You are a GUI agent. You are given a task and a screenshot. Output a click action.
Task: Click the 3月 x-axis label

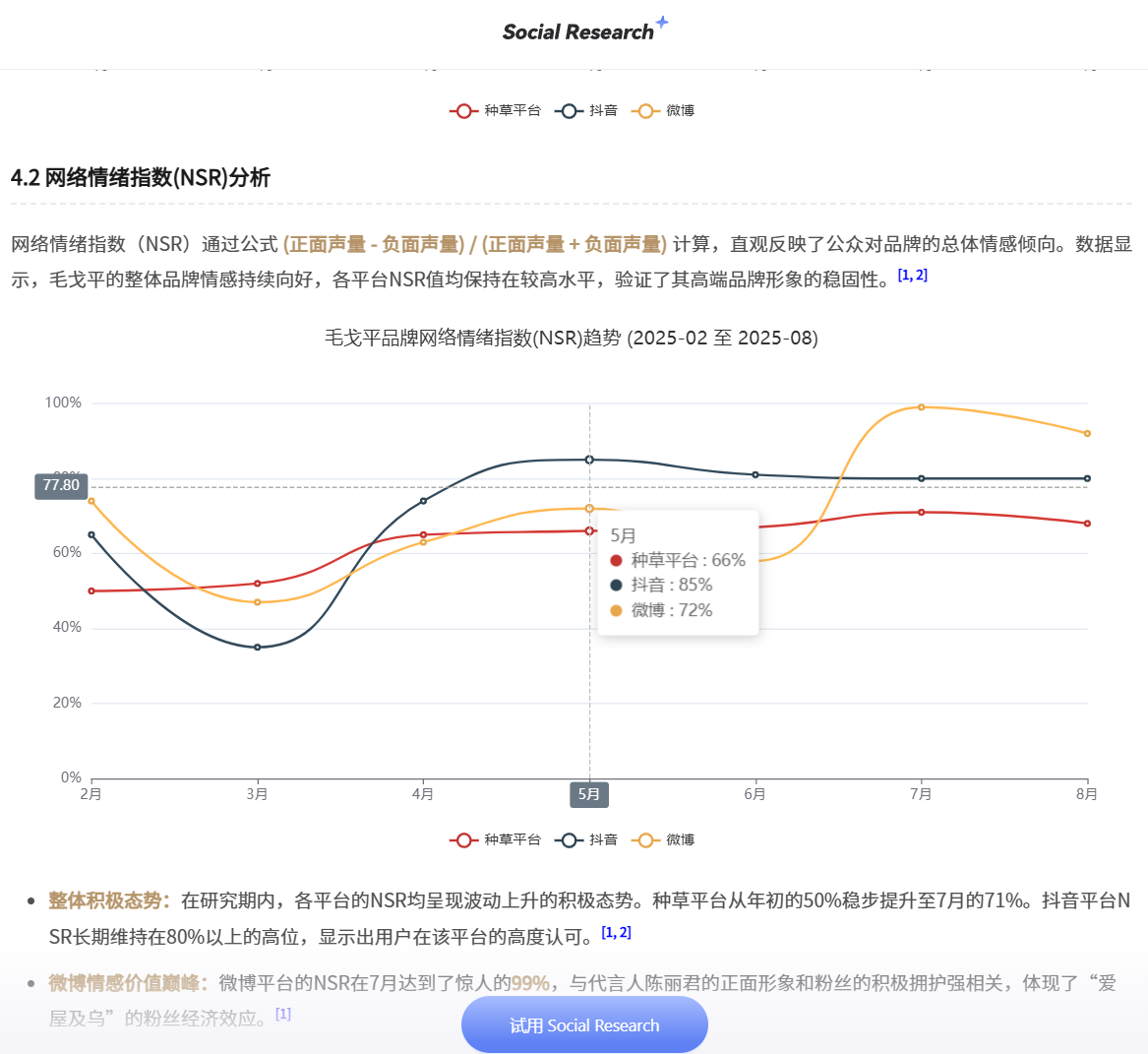[x=257, y=794]
